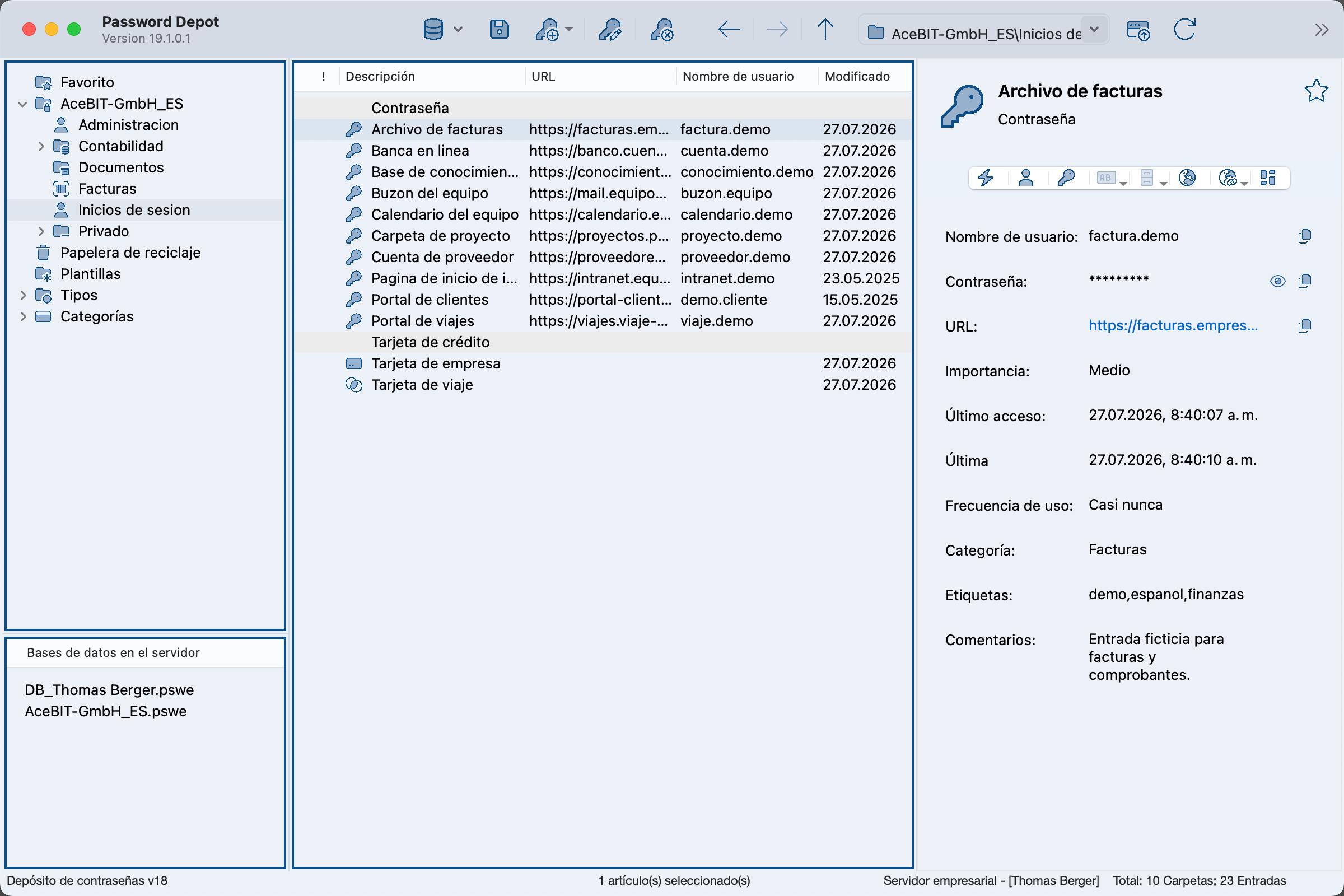This screenshot has height=896, width=1344.
Task: Add a new entry with key-plus icon
Action: coord(547,30)
